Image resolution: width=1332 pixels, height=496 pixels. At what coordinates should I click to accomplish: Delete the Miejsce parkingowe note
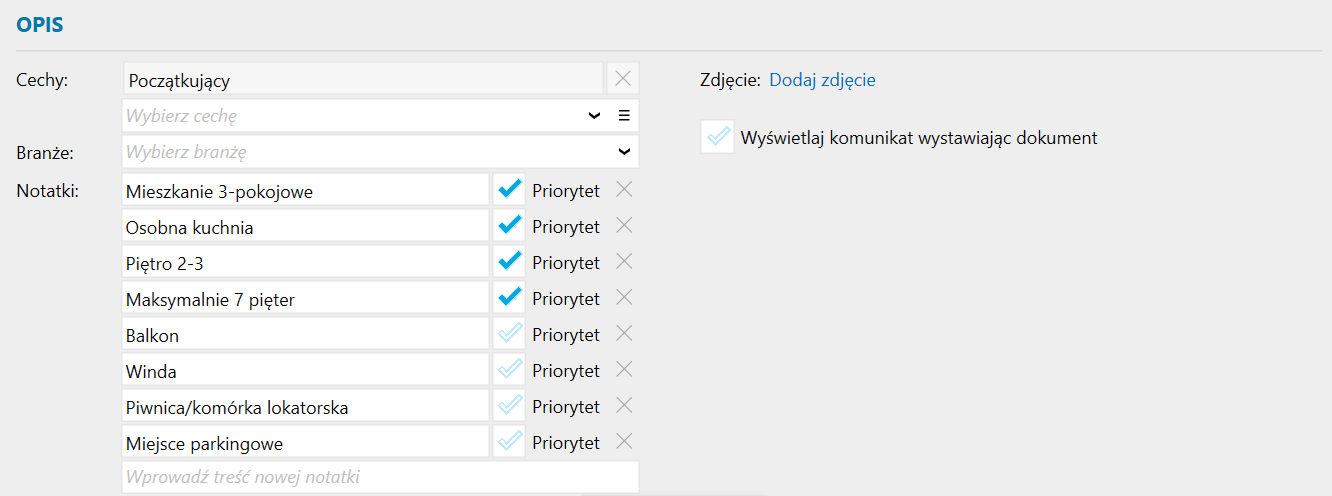(x=624, y=441)
